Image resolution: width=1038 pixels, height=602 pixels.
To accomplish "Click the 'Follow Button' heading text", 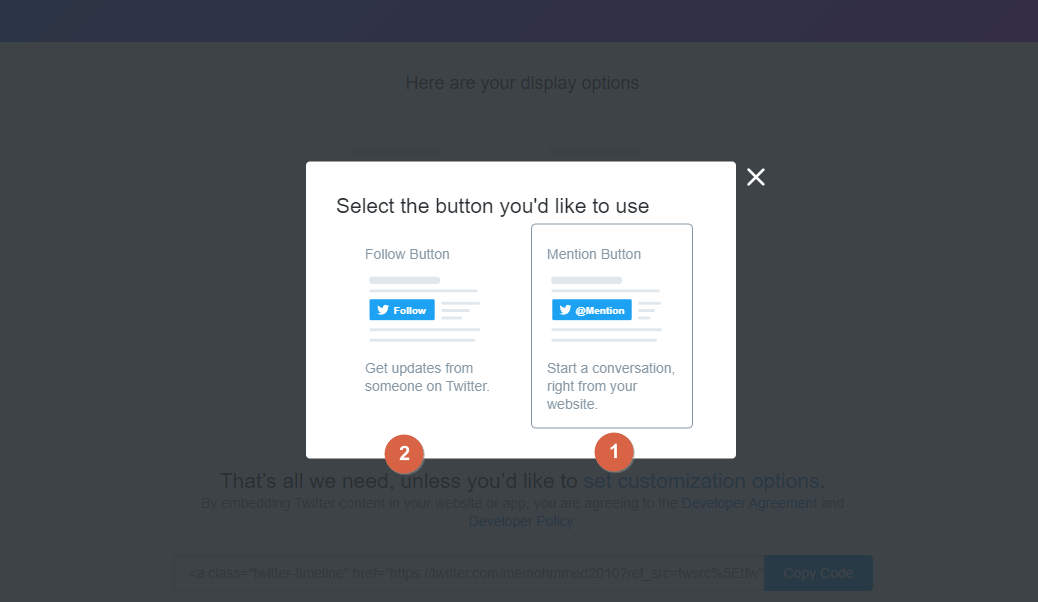I will 407,254.
